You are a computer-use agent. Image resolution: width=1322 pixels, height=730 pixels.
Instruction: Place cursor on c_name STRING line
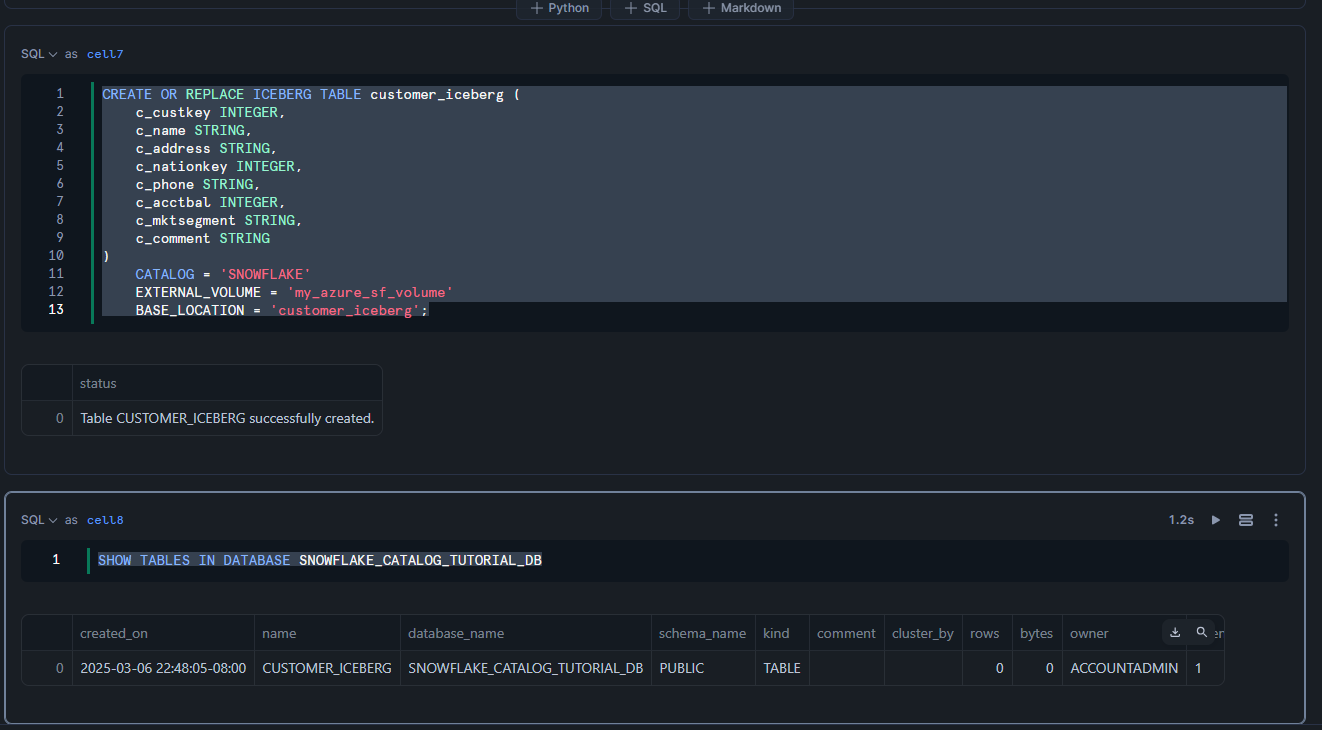pos(194,130)
